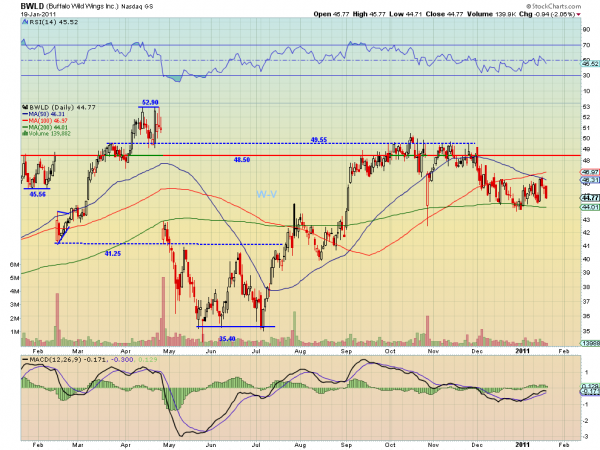Click the -3 level on MACD axis
Screen dimensions: 600x450
pos(586,437)
